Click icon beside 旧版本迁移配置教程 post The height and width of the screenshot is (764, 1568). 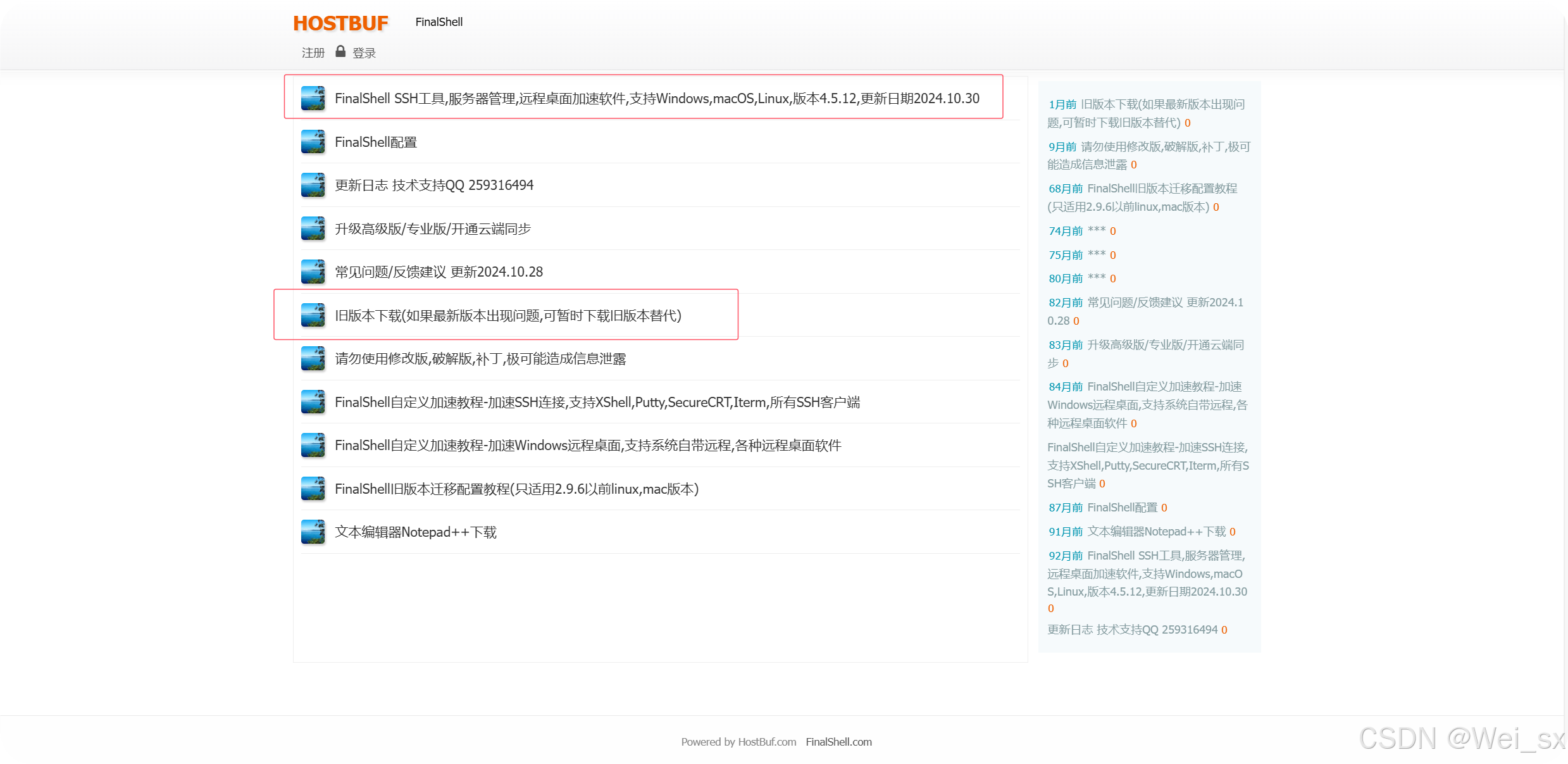point(313,489)
